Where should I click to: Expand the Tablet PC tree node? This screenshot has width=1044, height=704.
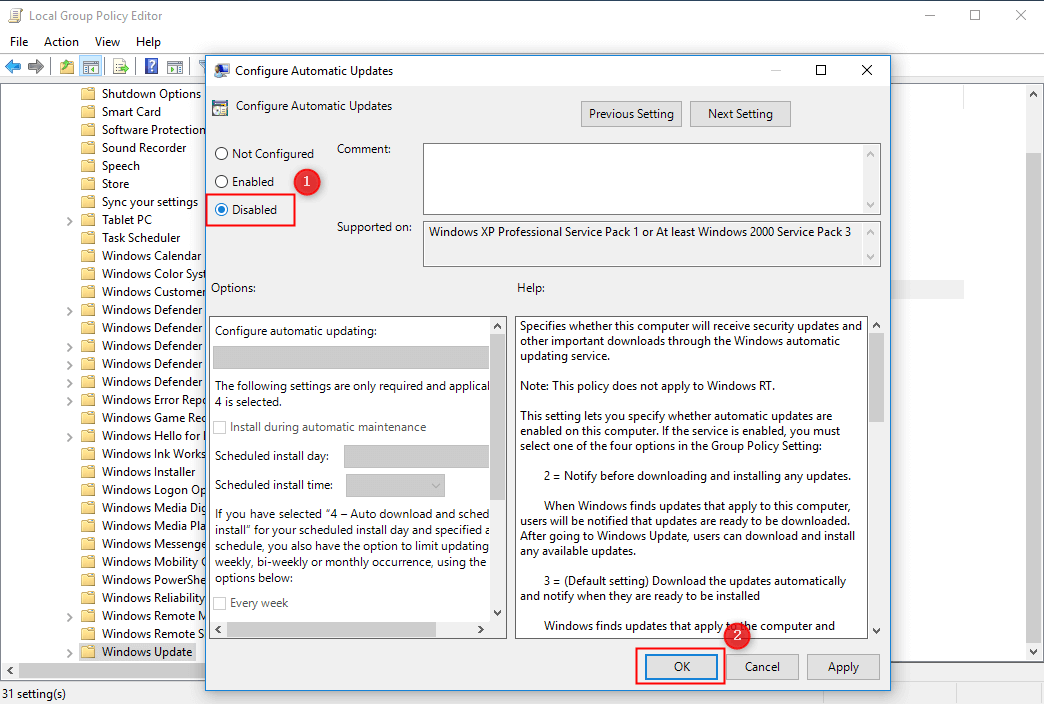69,220
